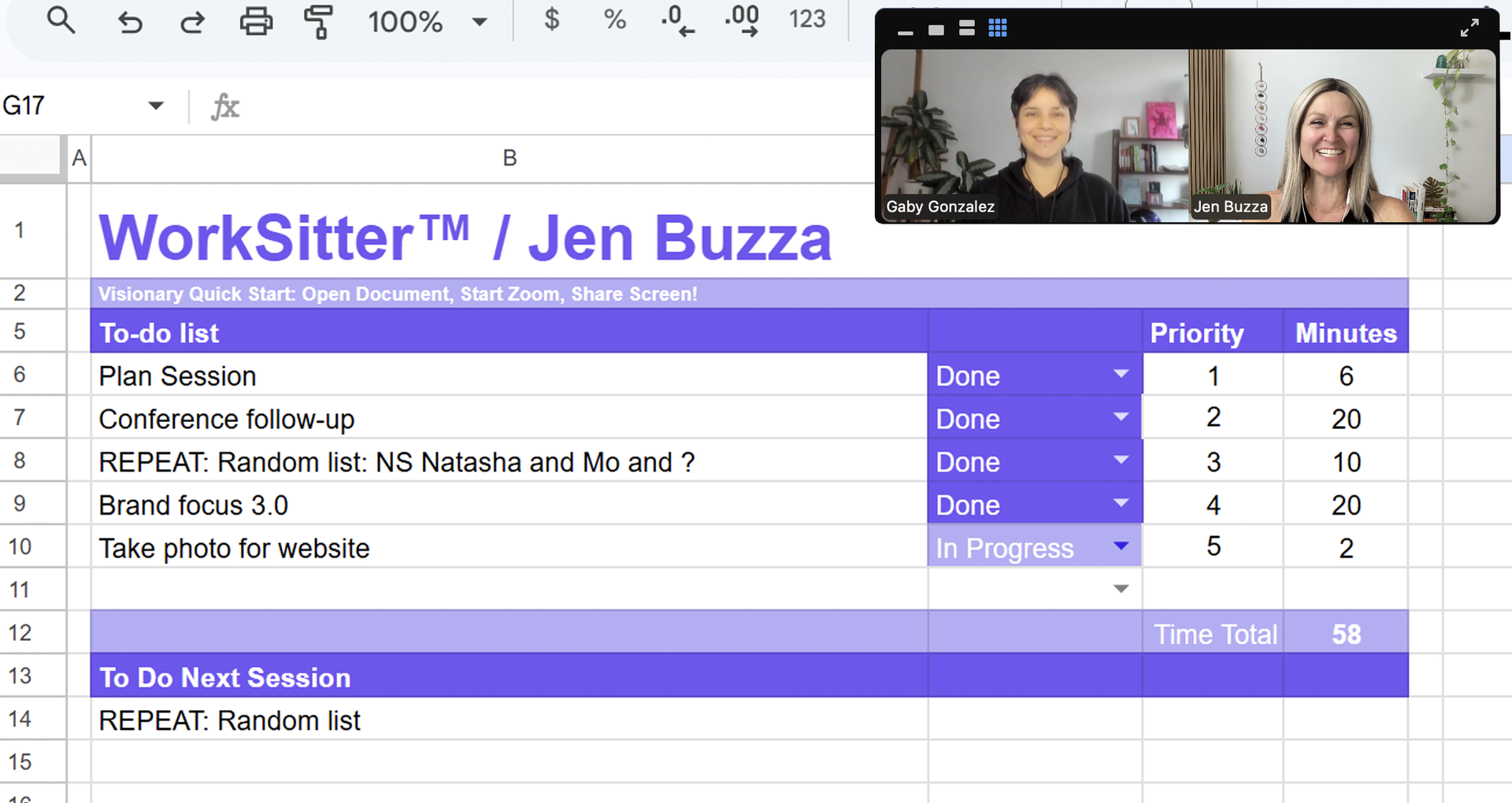The height and width of the screenshot is (803, 1512).
Task: Click Jen Buzza video thumbnail
Action: (x=1342, y=135)
